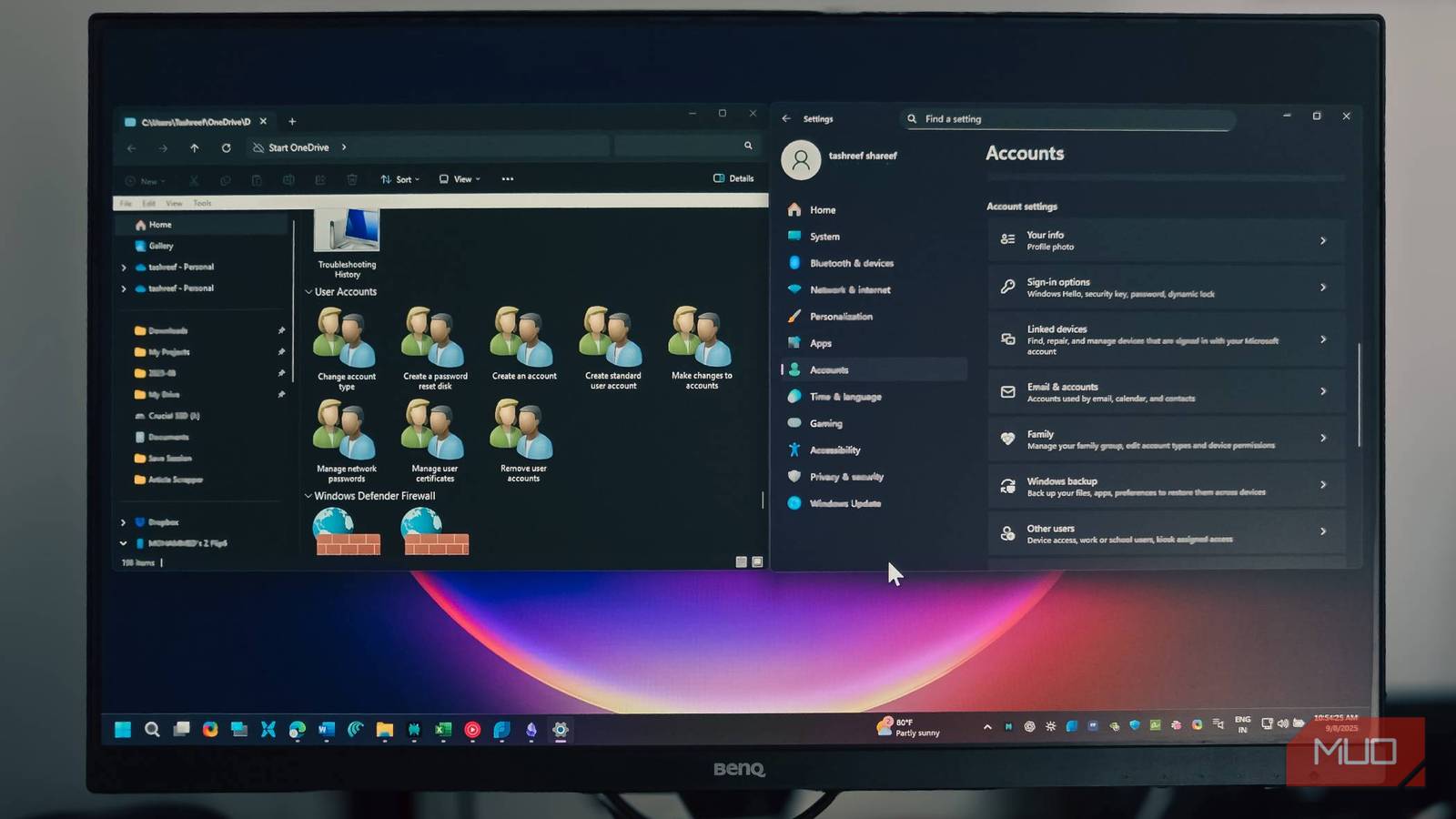Open taskbar Search
The width and height of the screenshot is (1456, 819).
pos(152,729)
